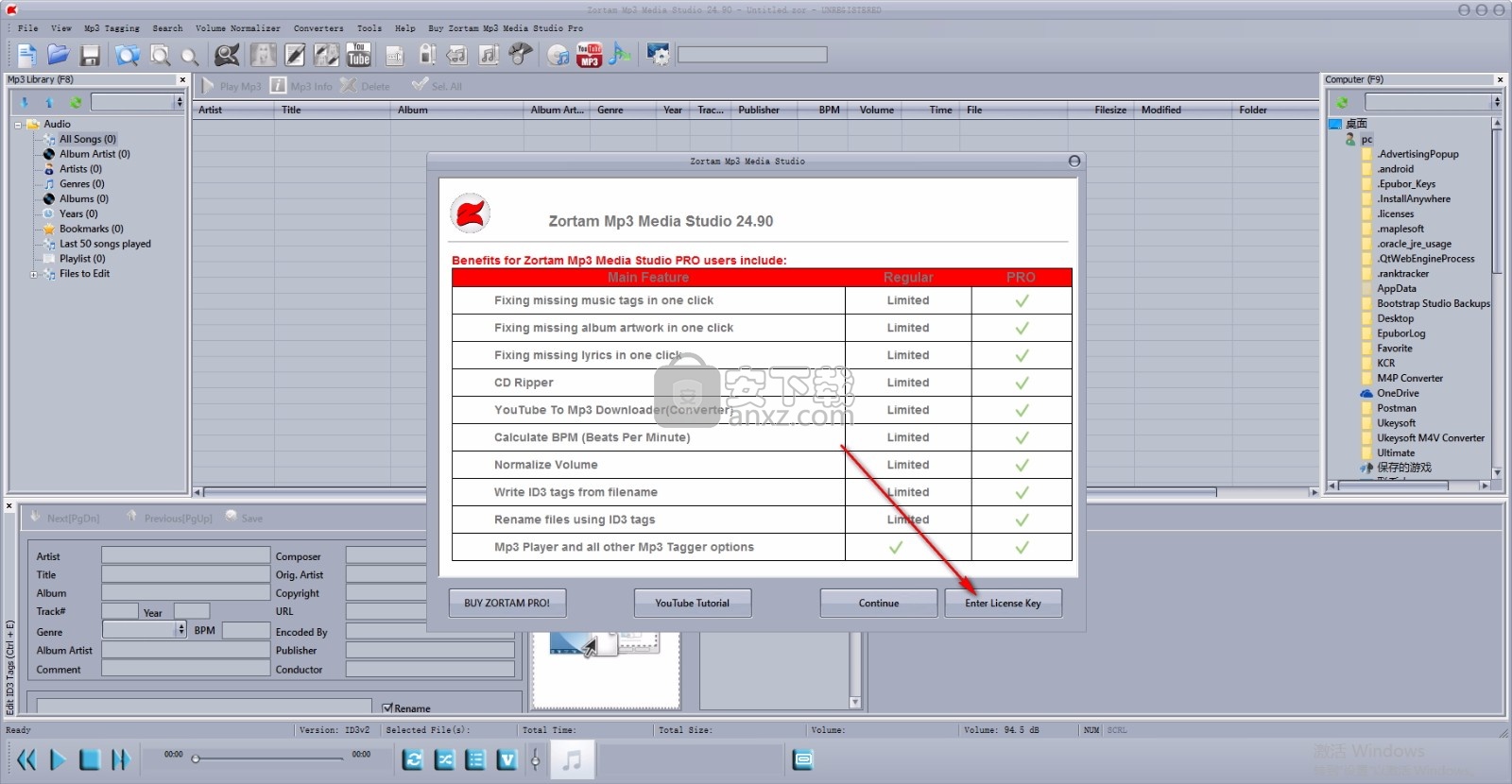This screenshot has width=1512, height=784.
Task: Open the View menu
Action: (61, 28)
